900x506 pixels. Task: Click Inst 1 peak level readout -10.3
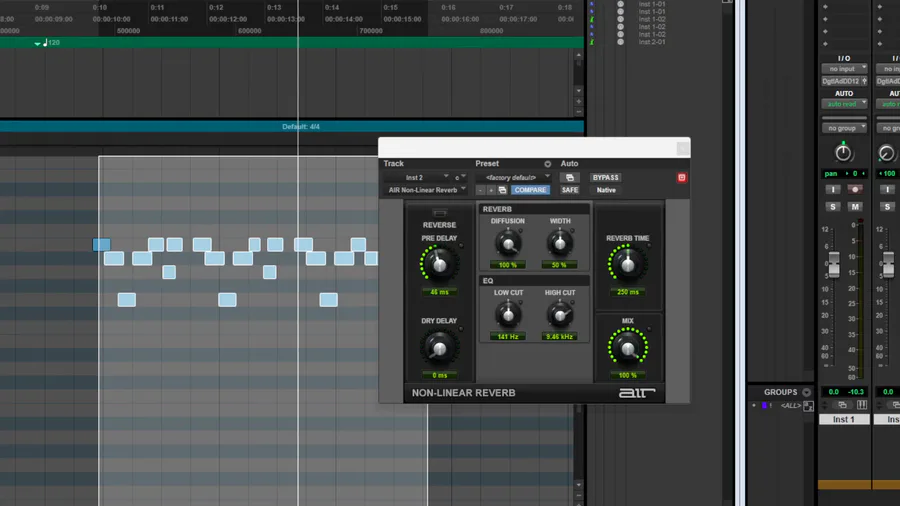pos(856,392)
